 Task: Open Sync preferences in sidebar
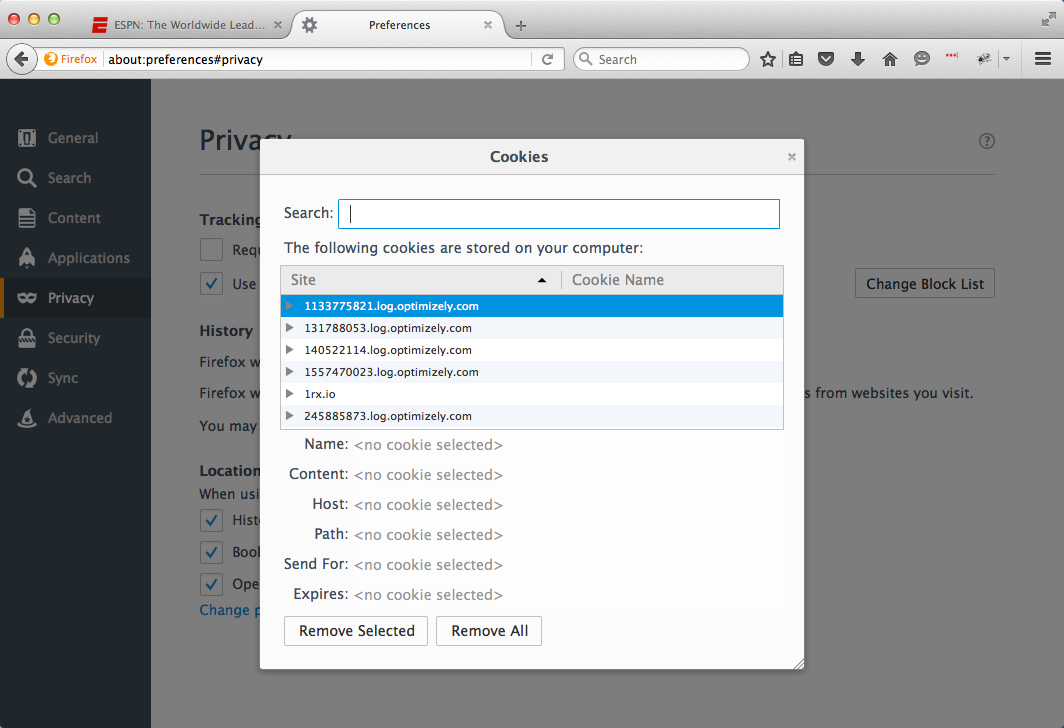[75, 378]
